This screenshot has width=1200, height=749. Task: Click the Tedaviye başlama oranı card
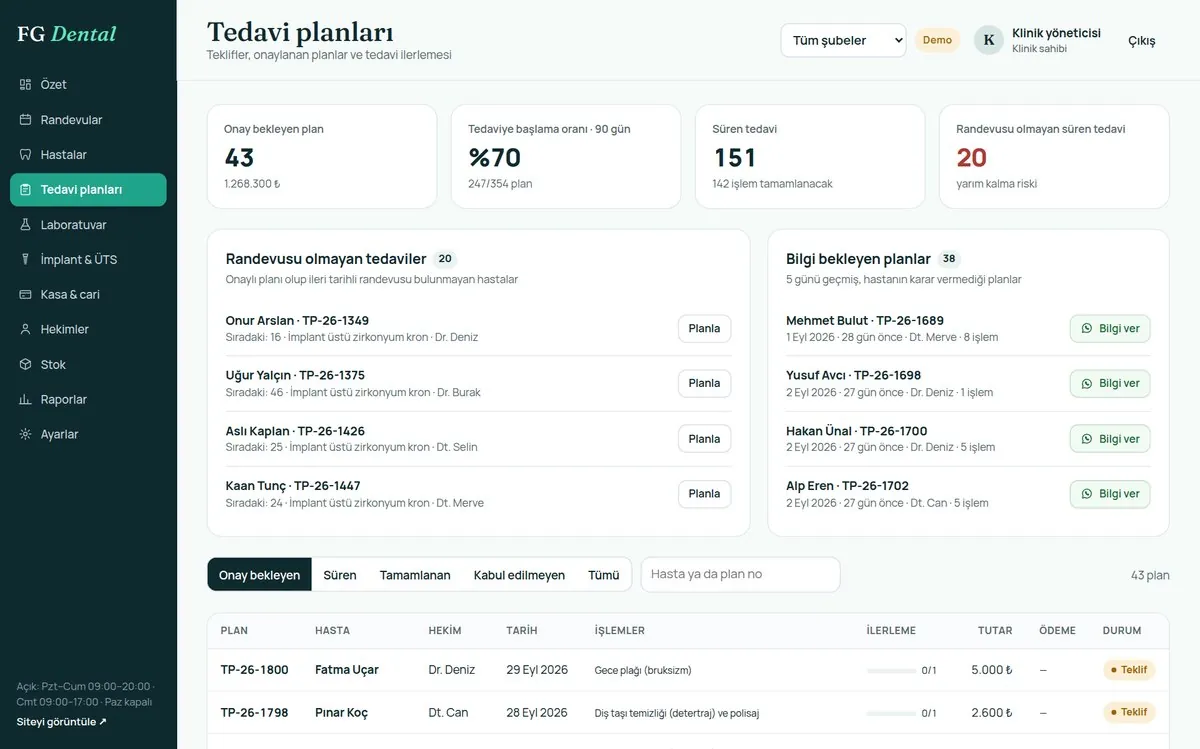(x=566, y=156)
